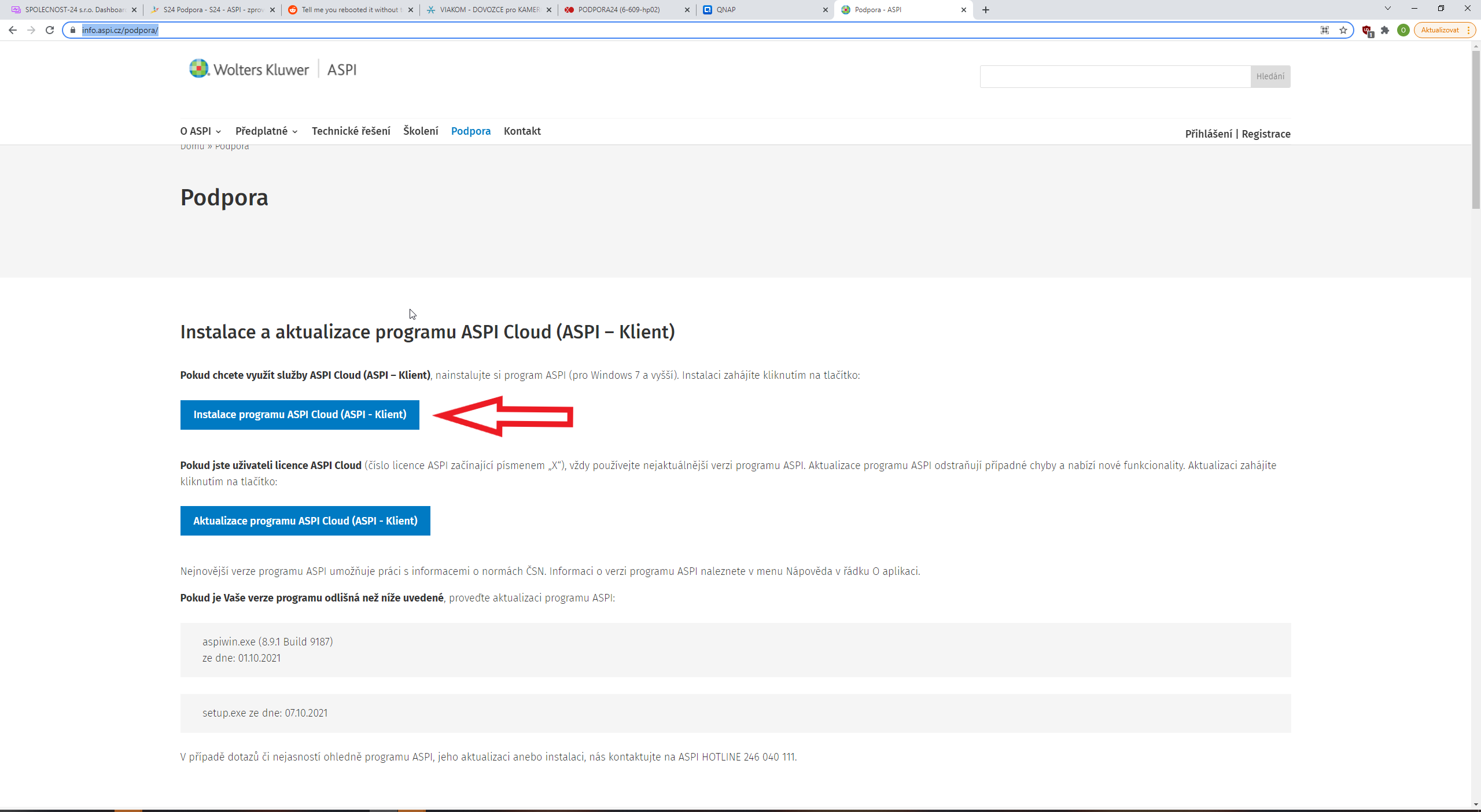Expand the O ASPI menu
The width and height of the screenshot is (1481, 812).
click(x=201, y=131)
